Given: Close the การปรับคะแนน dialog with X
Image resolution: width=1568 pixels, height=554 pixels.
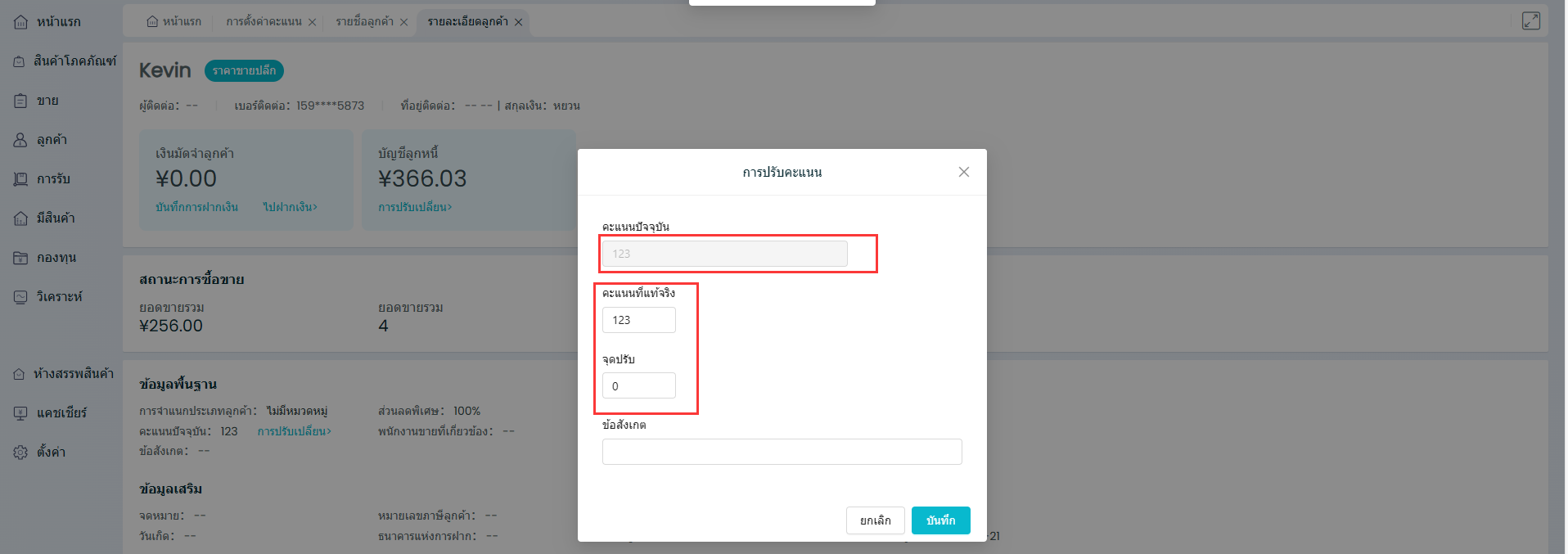Looking at the screenshot, I should tap(963, 172).
